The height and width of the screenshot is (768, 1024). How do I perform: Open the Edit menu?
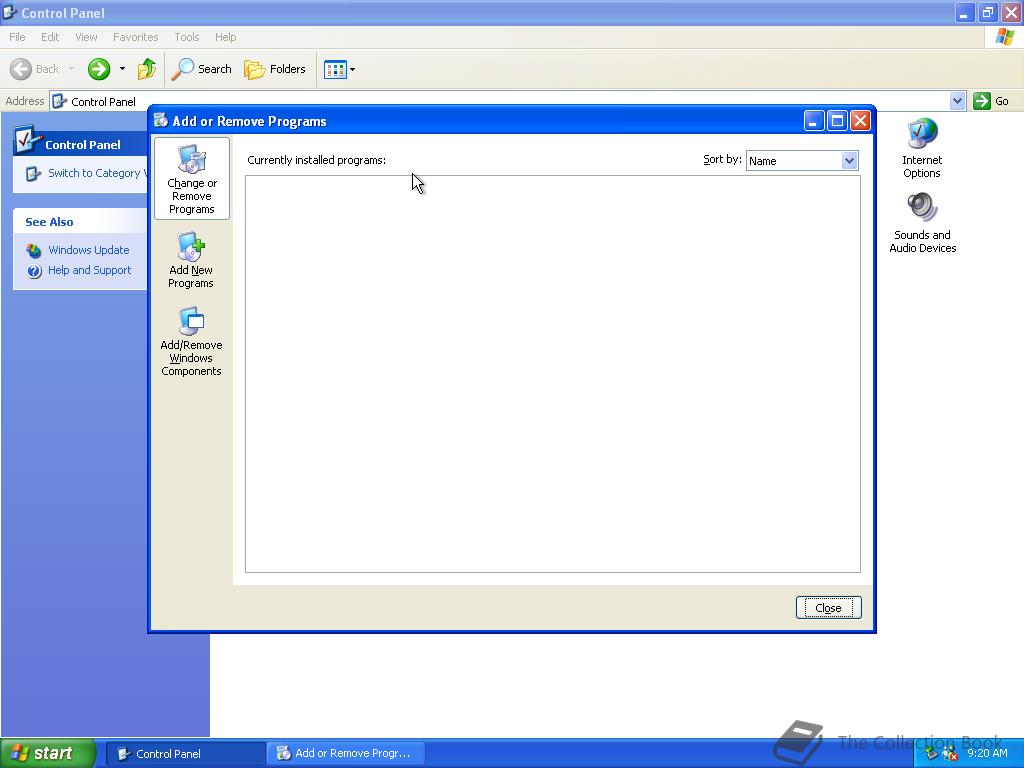50,37
